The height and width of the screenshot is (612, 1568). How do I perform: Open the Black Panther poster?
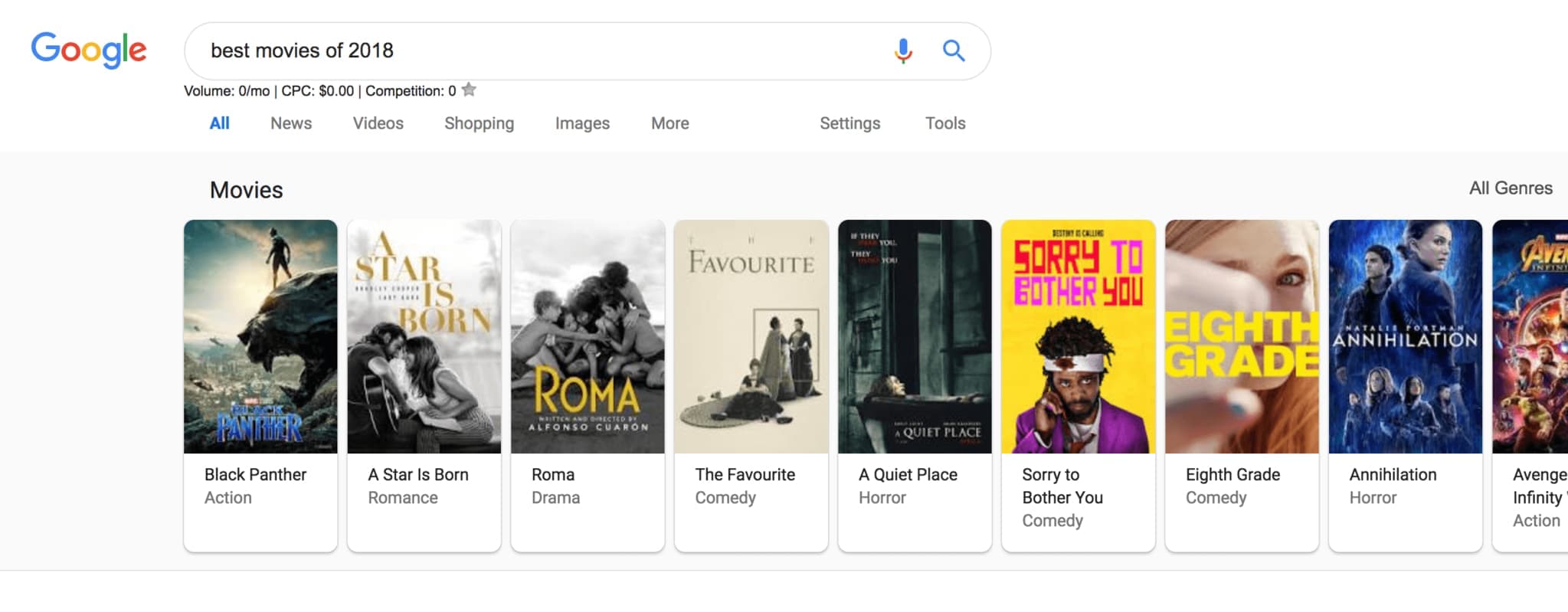pos(260,336)
